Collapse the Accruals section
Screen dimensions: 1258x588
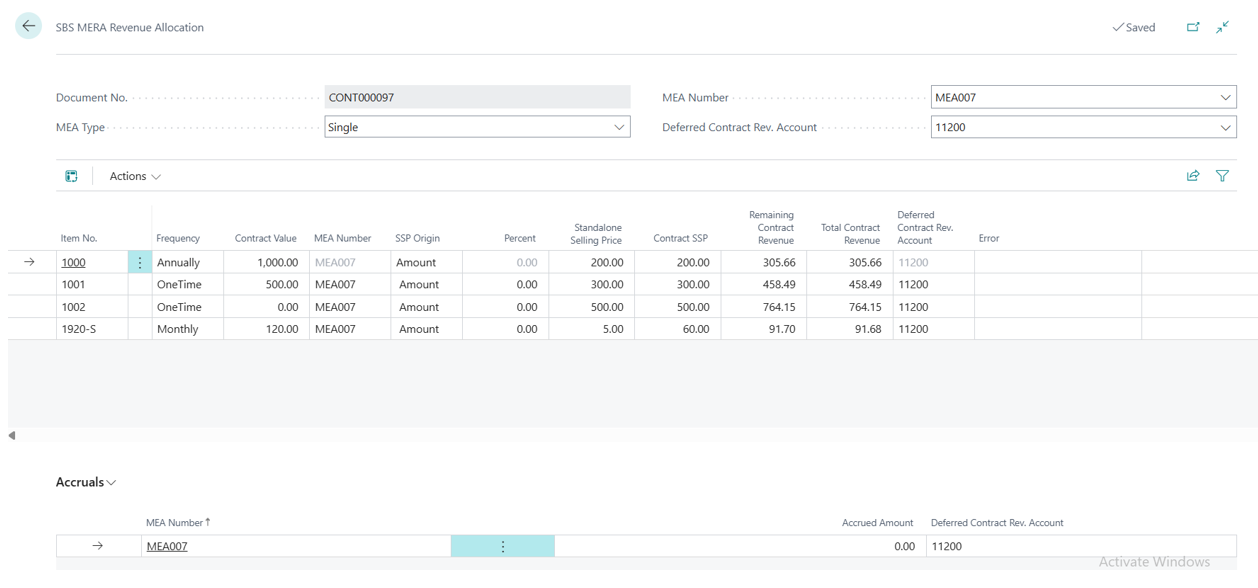click(x=86, y=482)
